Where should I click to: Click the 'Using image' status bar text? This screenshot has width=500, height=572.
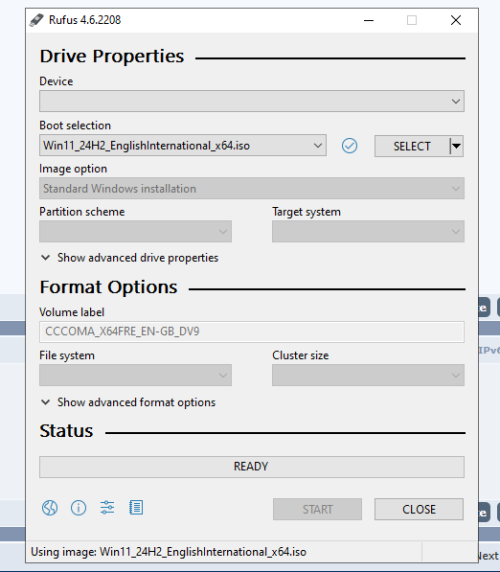168,552
